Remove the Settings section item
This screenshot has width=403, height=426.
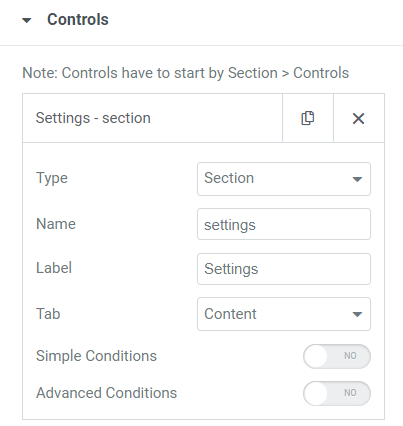pyautogui.click(x=359, y=118)
